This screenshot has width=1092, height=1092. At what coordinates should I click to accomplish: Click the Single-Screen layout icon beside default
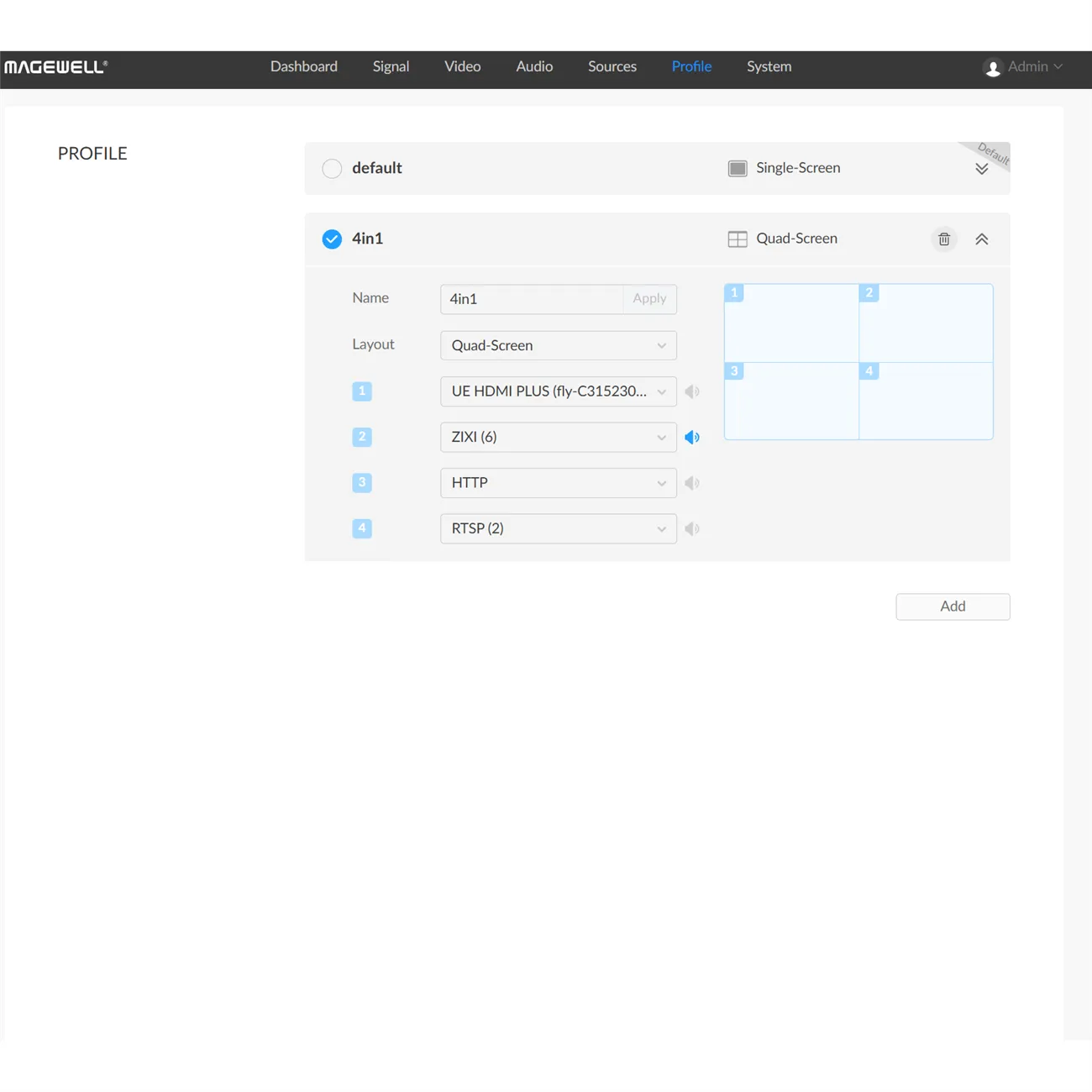pos(738,168)
